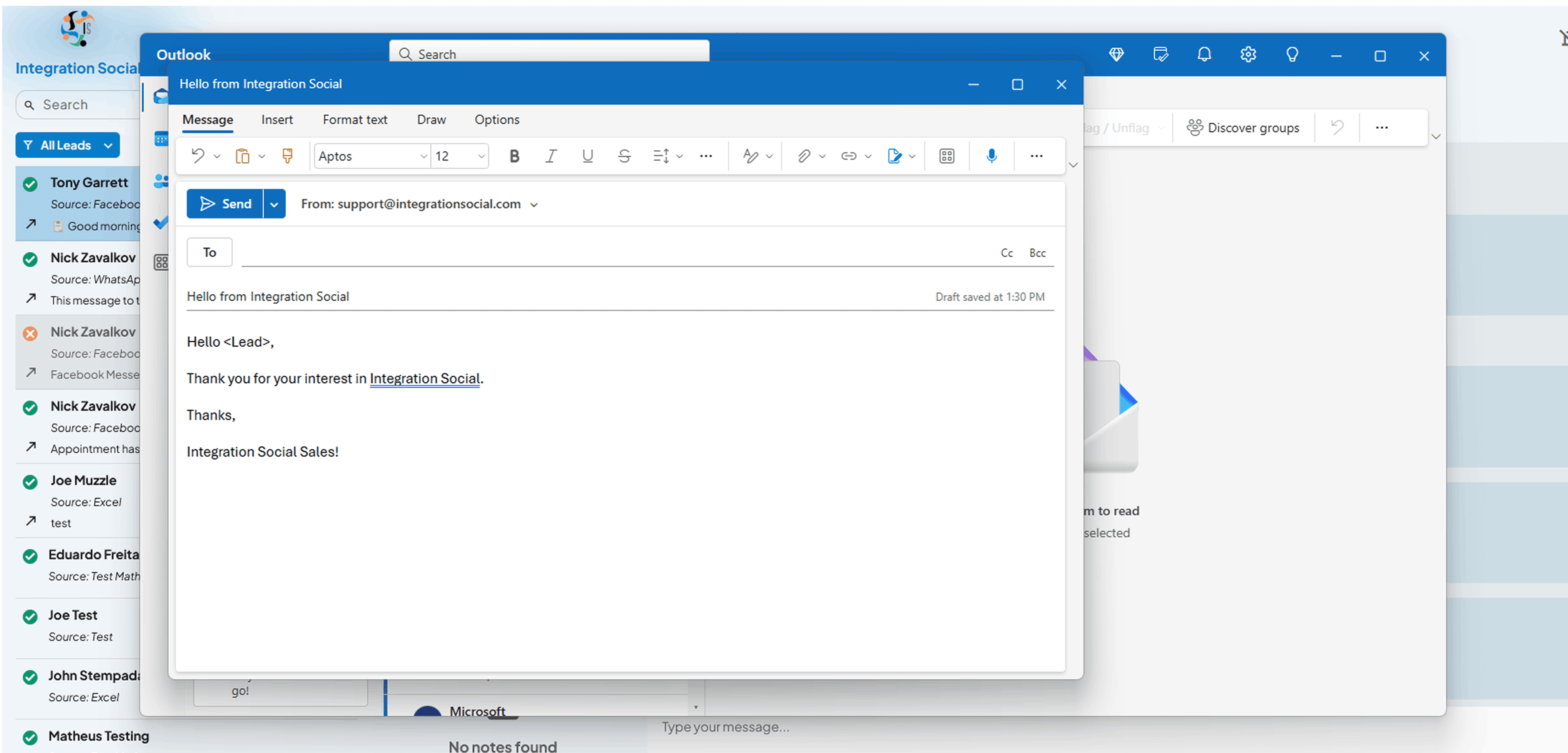Expand the attach file options arrow
This screenshot has width=1568, height=753.
(822, 156)
